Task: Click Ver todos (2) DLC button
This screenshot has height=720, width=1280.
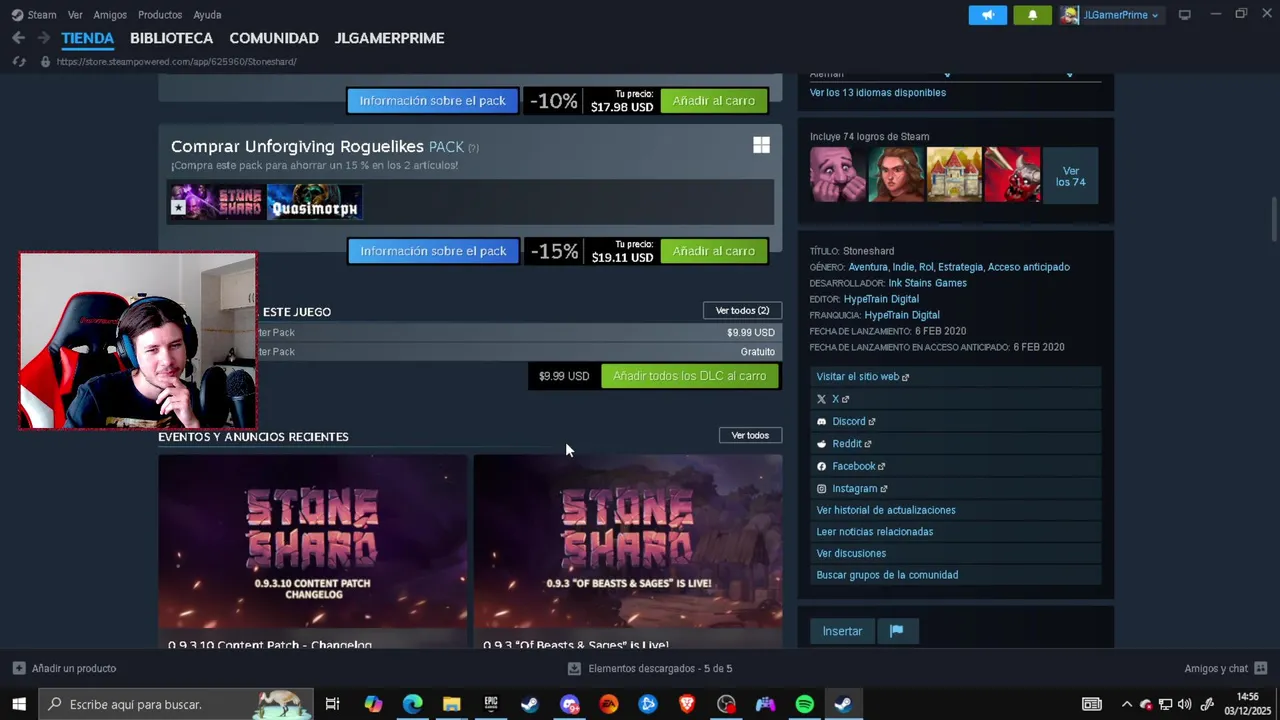Action: [742, 311]
